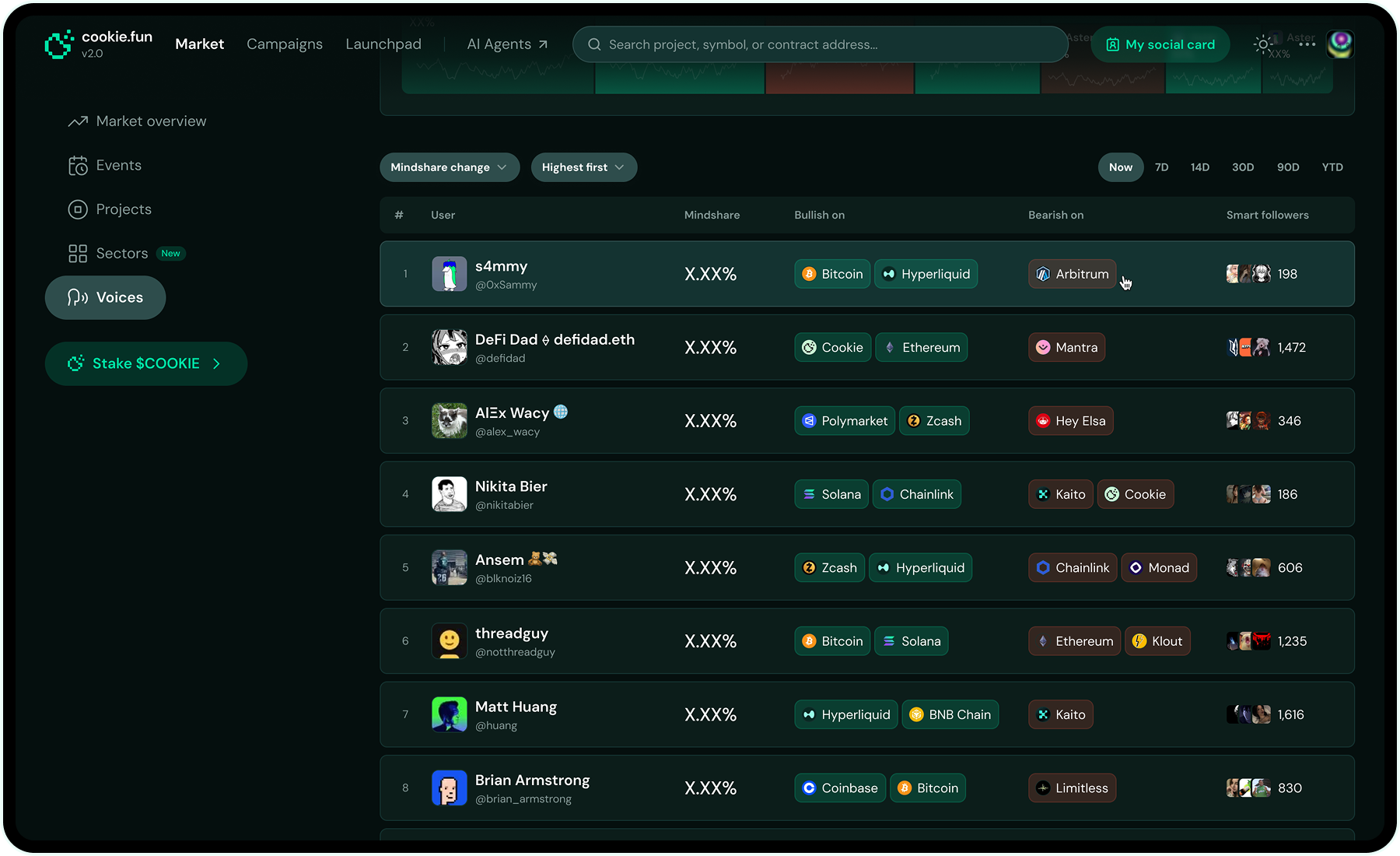This screenshot has height=856, width=1400.
Task: Open the three-dot more menu
Action: (x=1307, y=44)
